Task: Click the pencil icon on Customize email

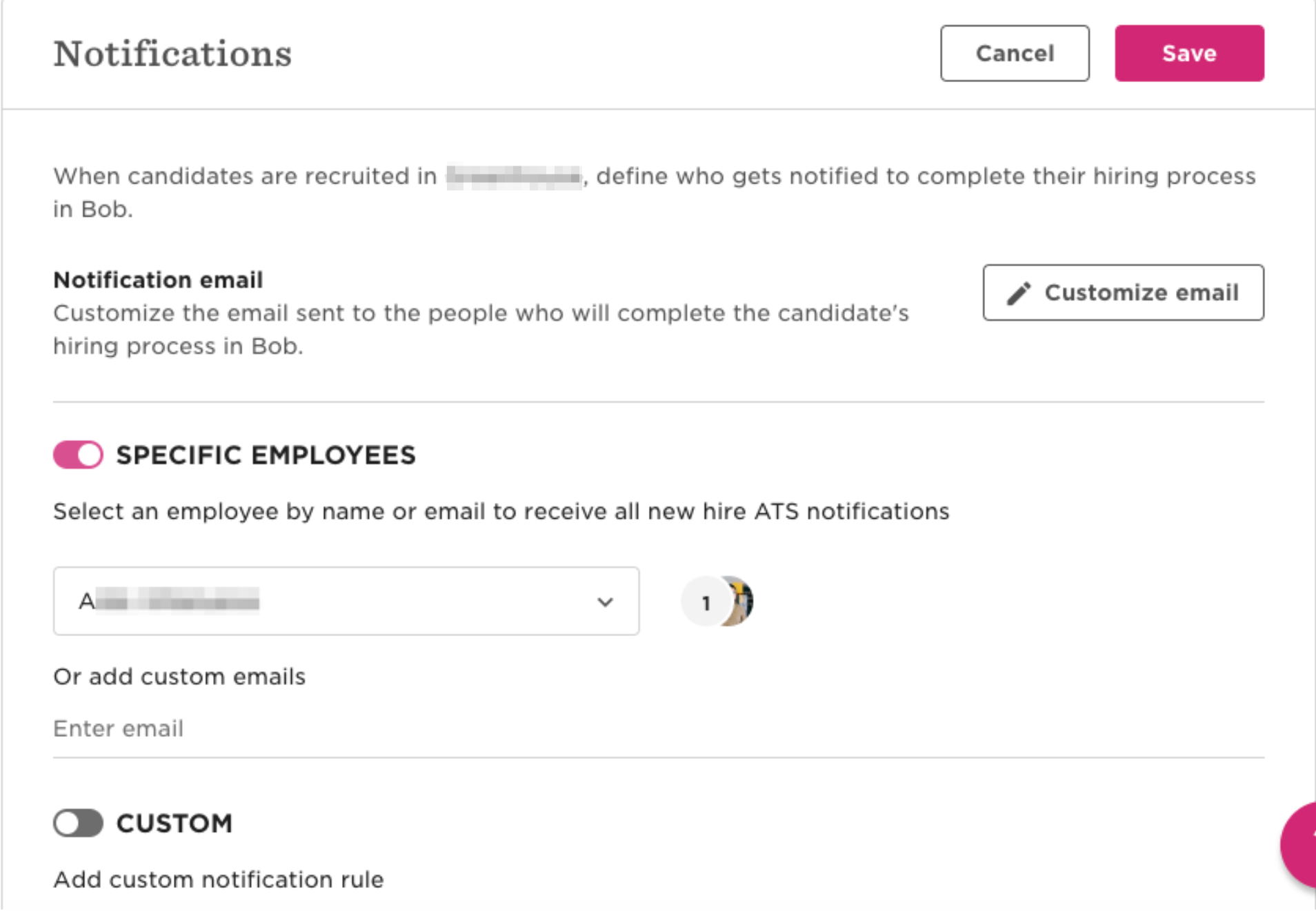Action: point(1019,293)
